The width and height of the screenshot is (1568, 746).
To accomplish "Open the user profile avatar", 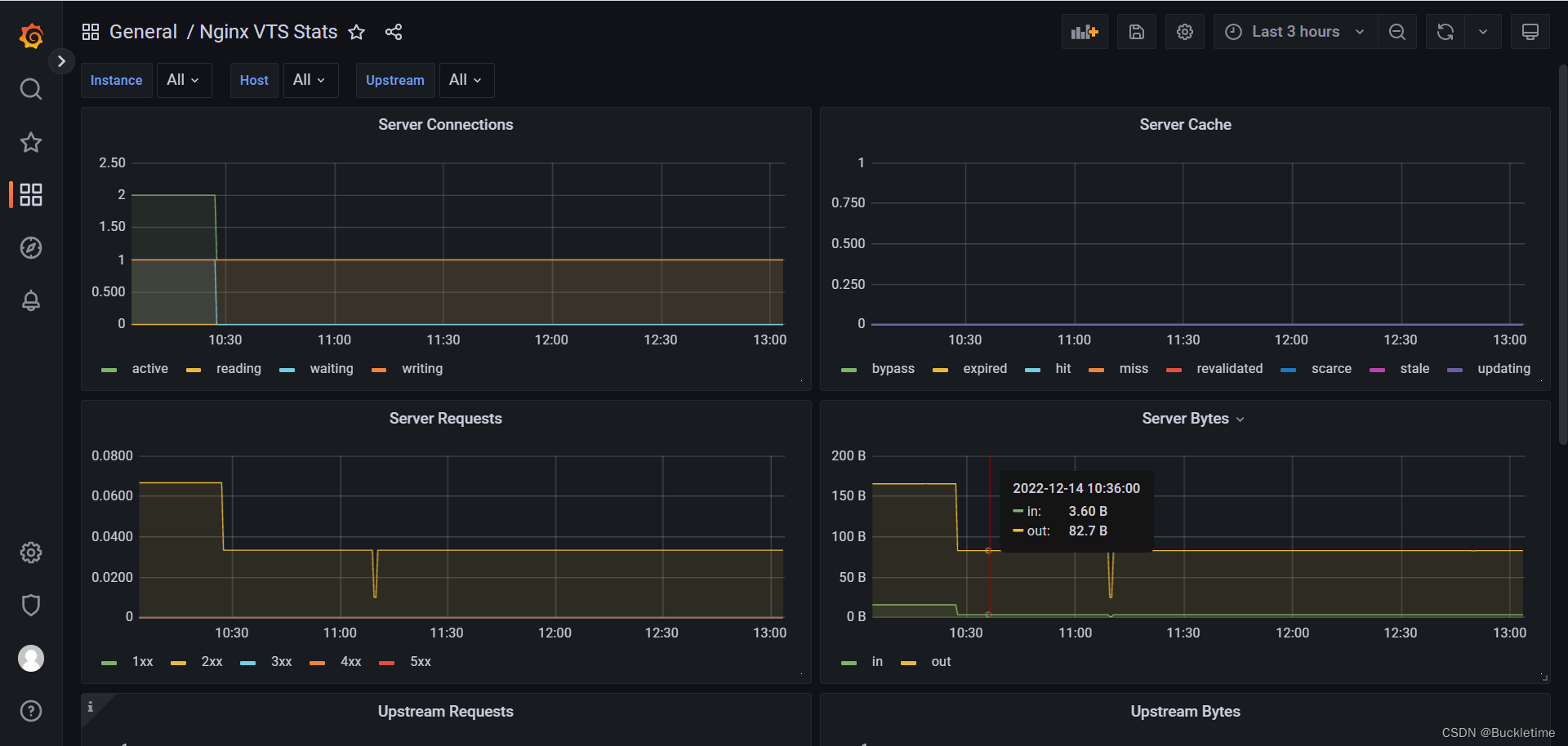I will (x=31, y=658).
